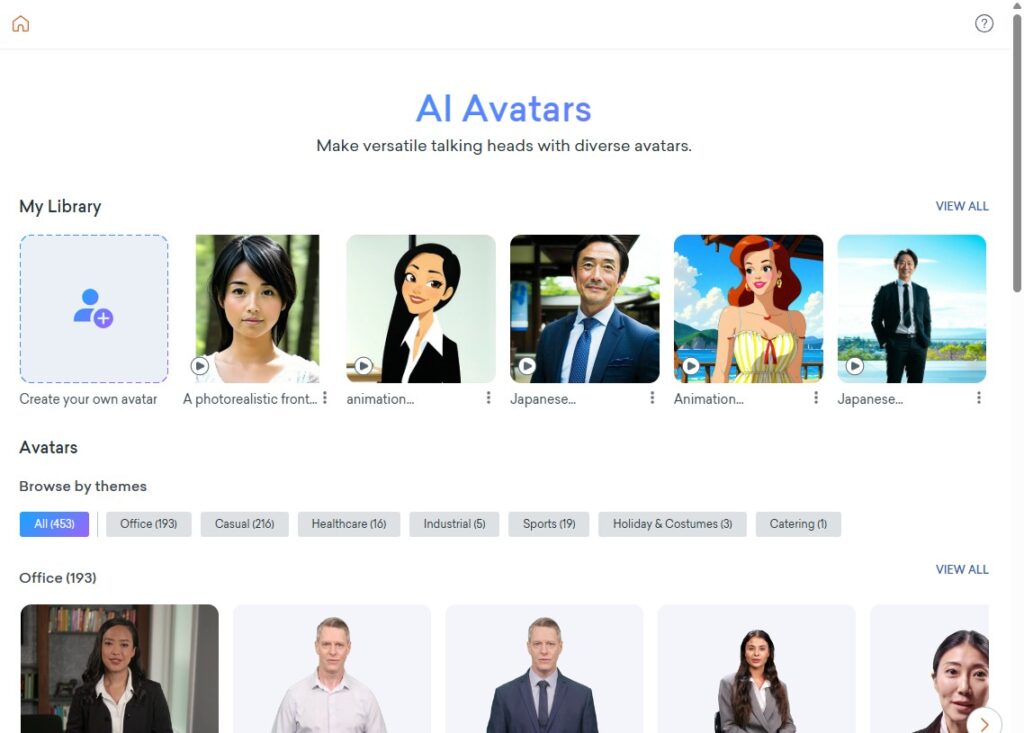Open three-dot menu for red-haired Animation avatar
Screen dimensions: 1024x733
coord(816,398)
